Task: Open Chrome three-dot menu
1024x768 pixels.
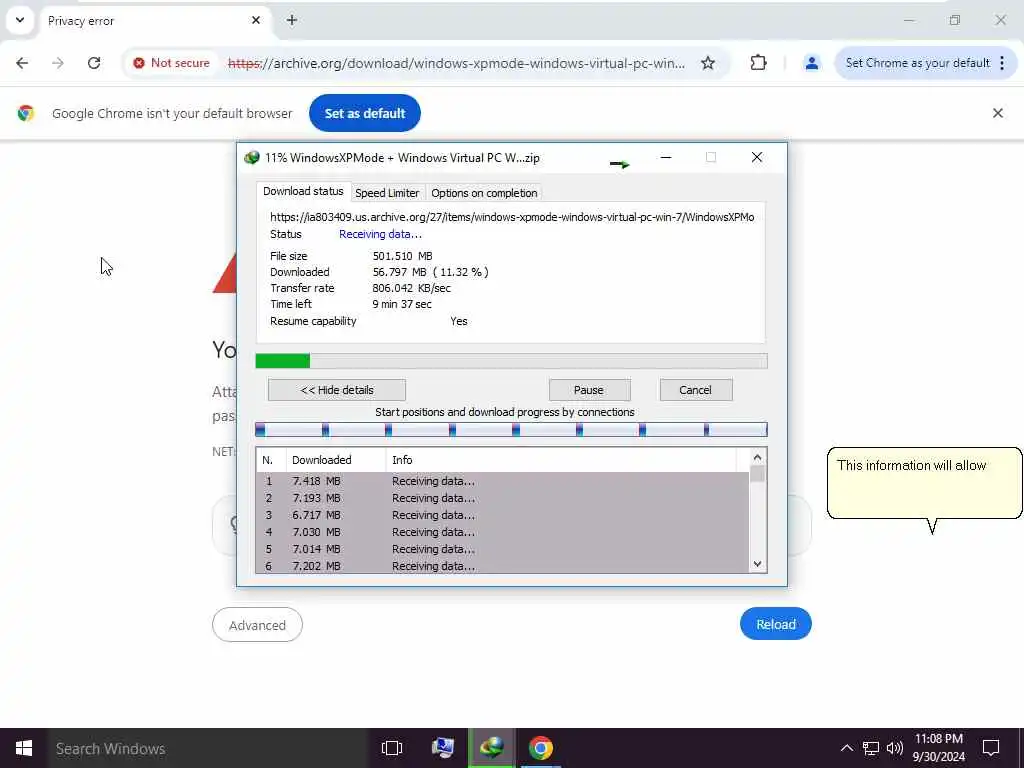Action: [x=1002, y=63]
